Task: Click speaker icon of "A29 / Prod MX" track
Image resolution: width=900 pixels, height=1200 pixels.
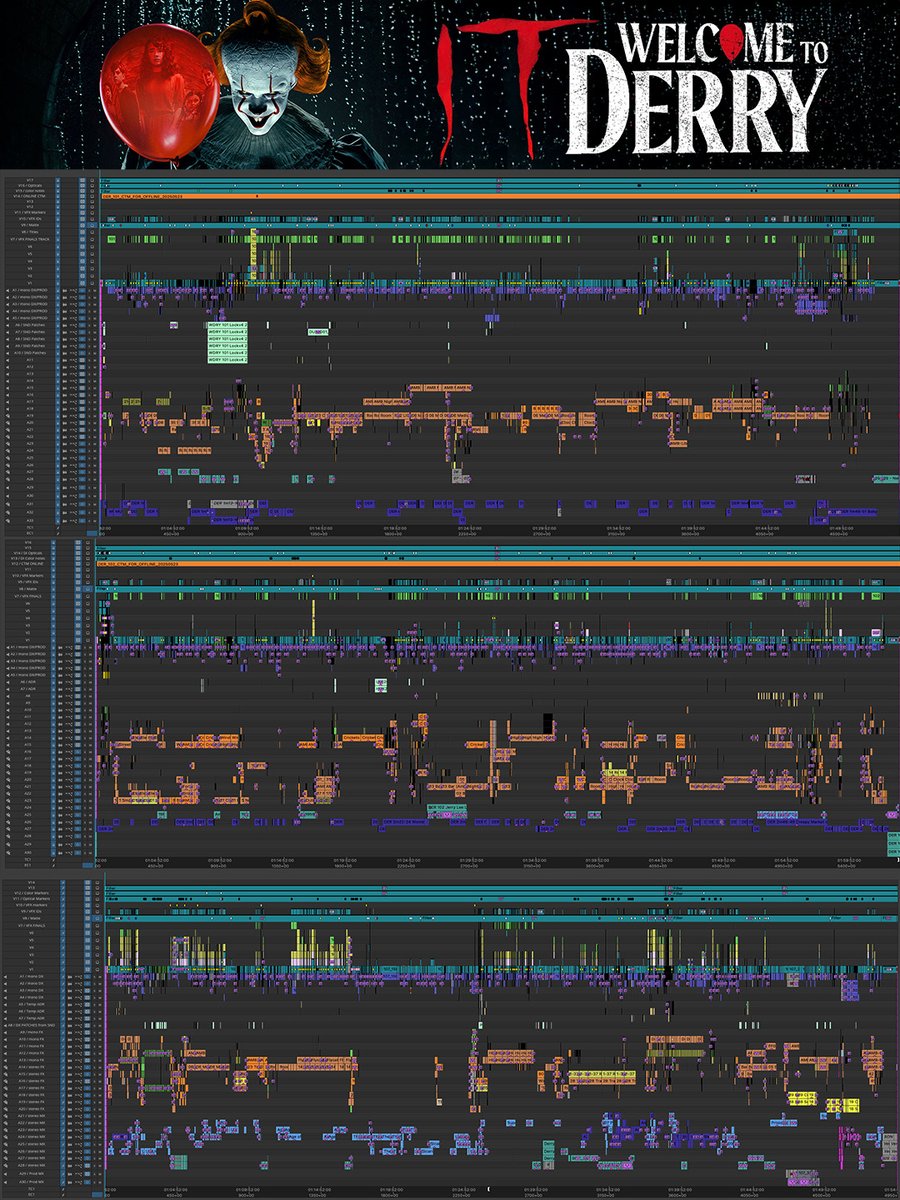Action: [x=5, y=1174]
